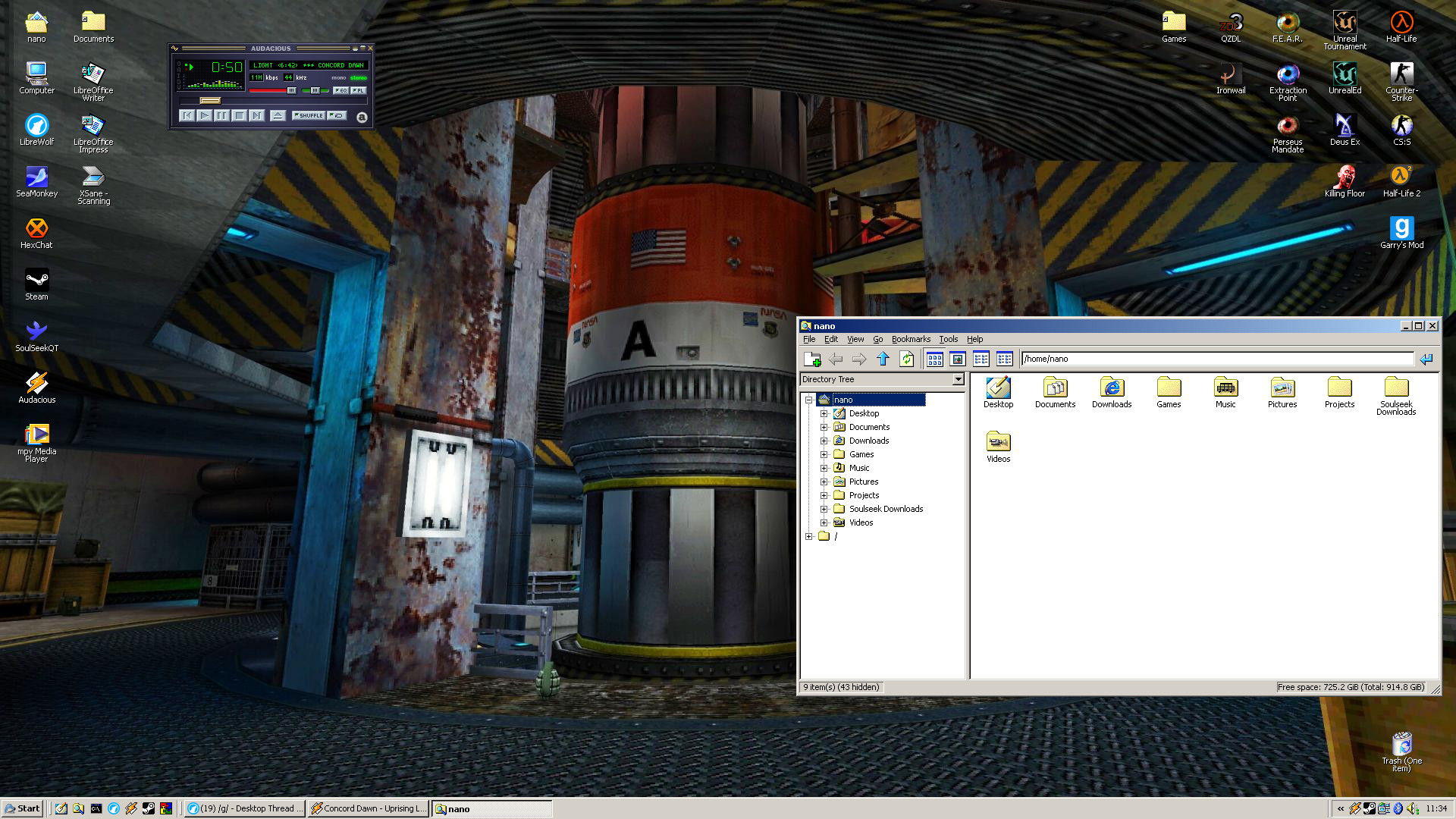Open LibreOffice Writer desktop icon
The height and width of the screenshot is (819, 1456).
tap(93, 82)
